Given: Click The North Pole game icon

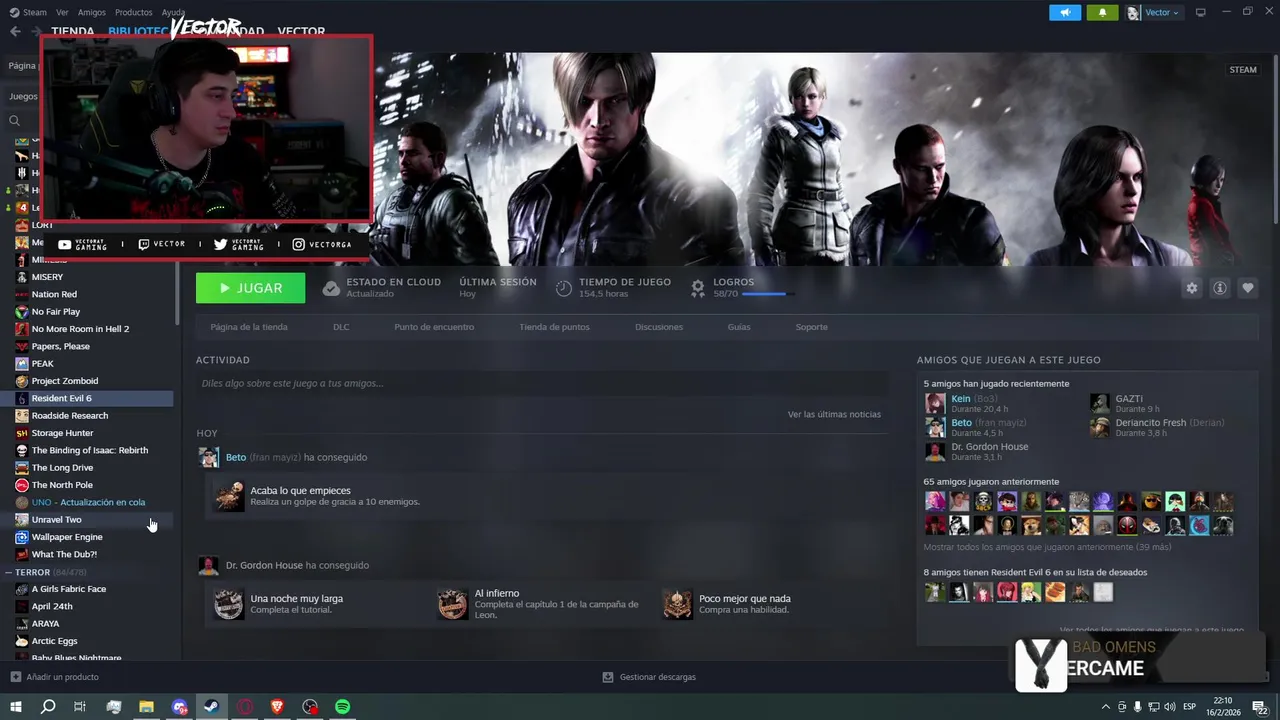Looking at the screenshot, I should point(22,485).
